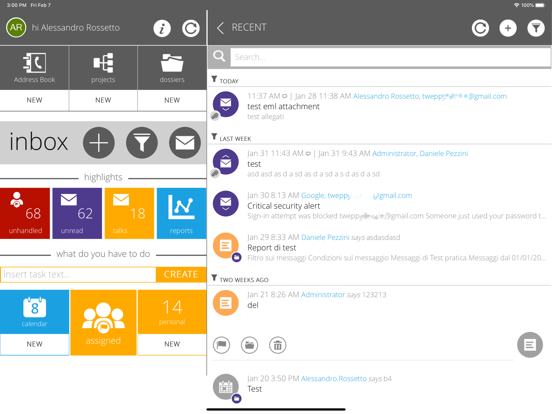Open the 18 talks tile

point(129,213)
